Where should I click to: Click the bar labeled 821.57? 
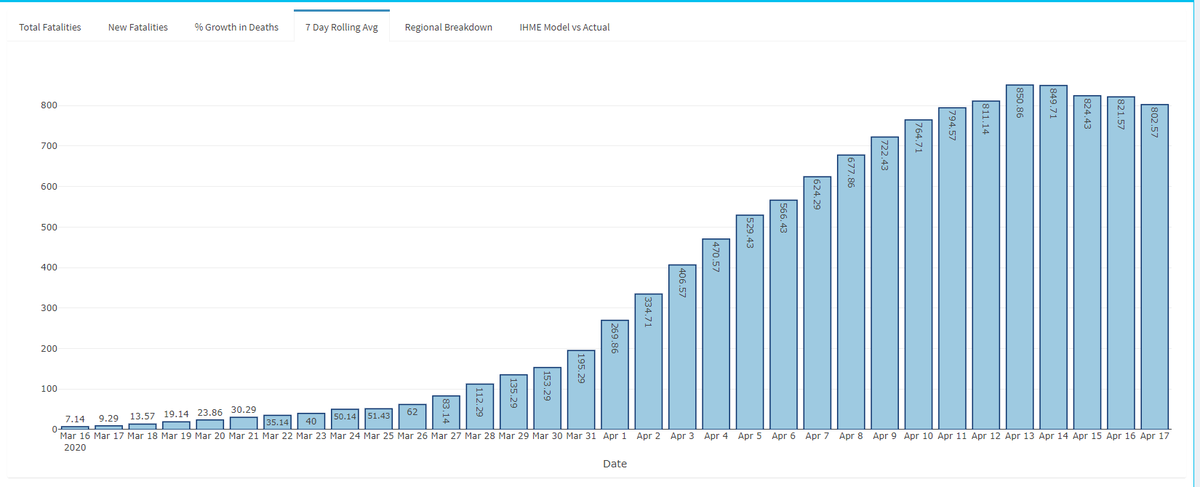point(1121,263)
